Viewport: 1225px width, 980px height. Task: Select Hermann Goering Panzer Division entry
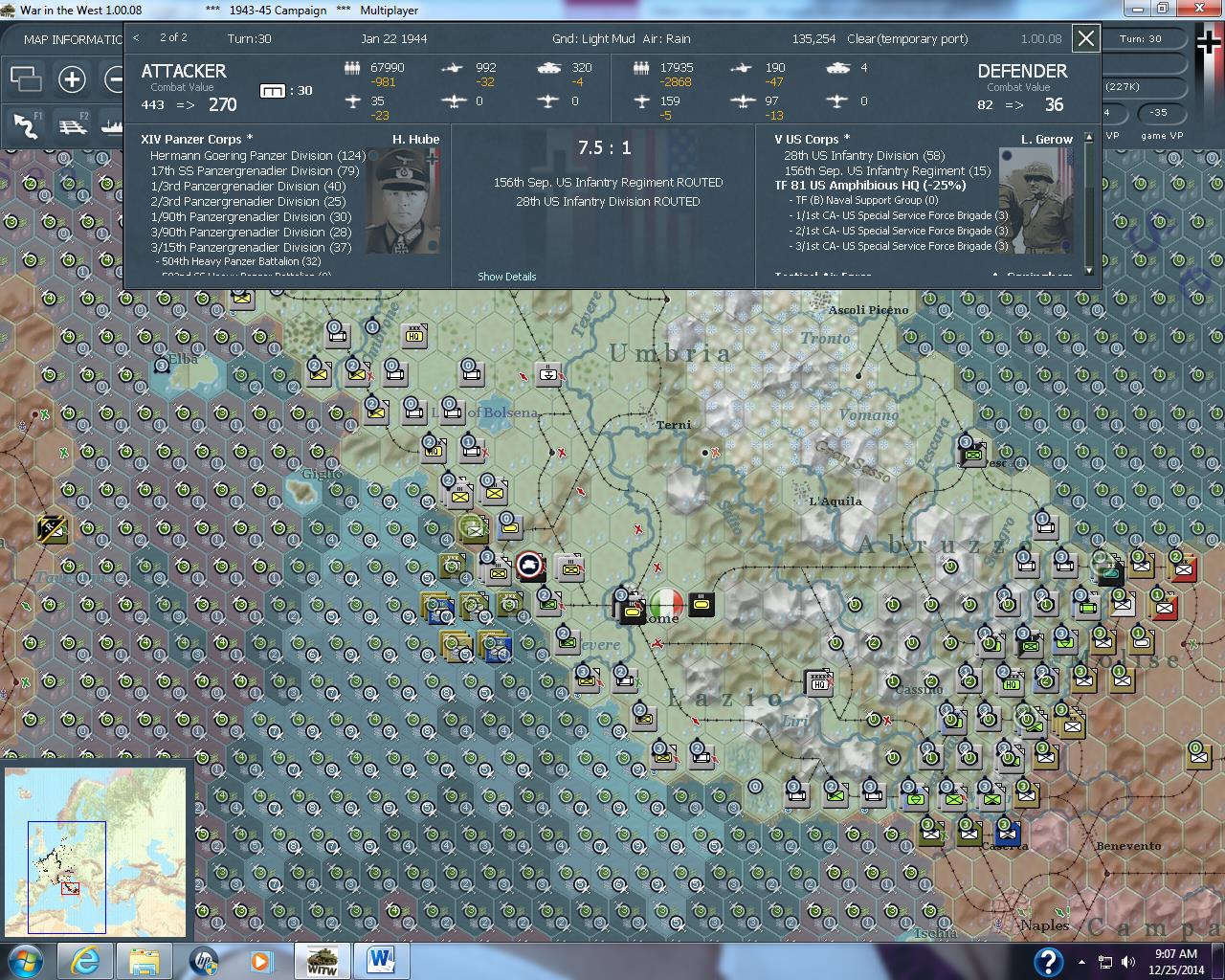point(257,155)
